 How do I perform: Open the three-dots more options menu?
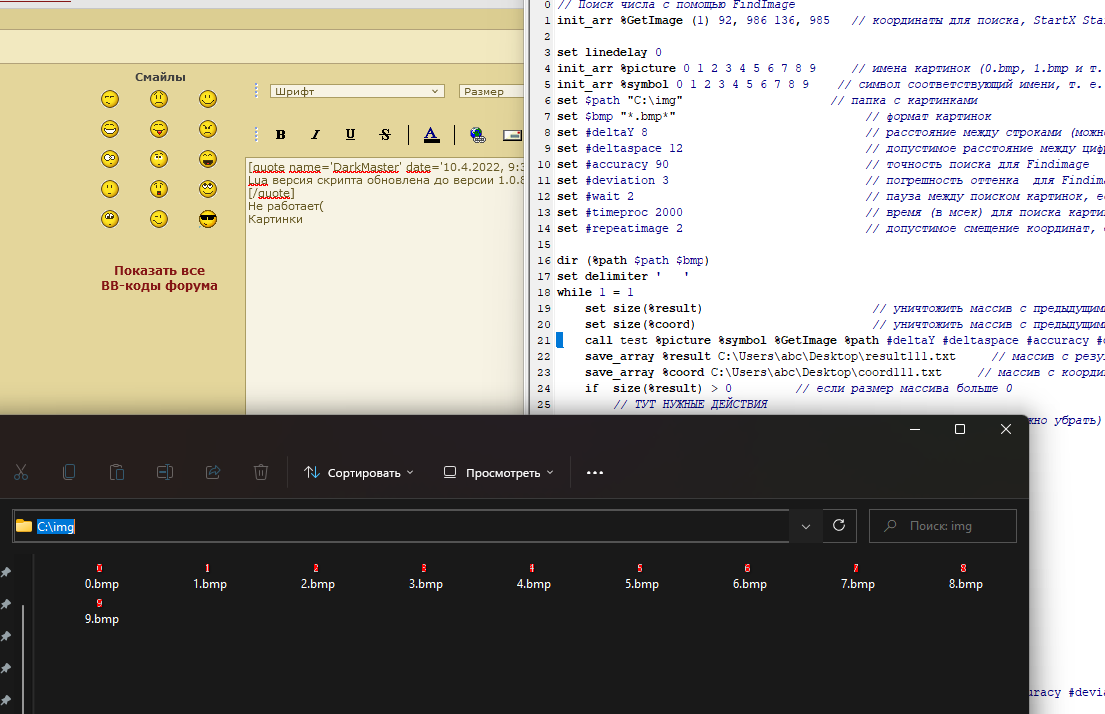pyautogui.click(x=595, y=472)
